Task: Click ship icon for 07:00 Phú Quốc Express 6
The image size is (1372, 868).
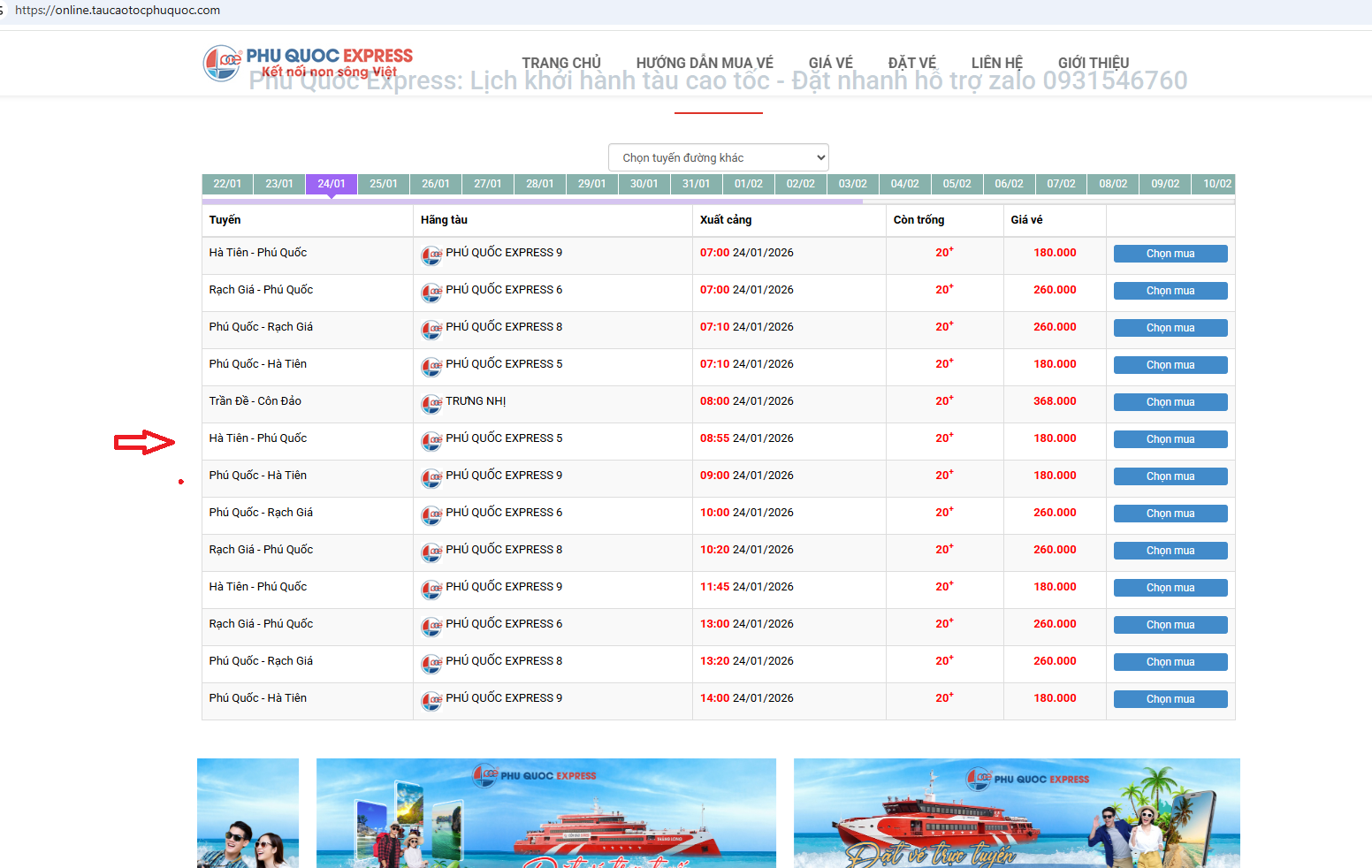Action: coord(431,293)
